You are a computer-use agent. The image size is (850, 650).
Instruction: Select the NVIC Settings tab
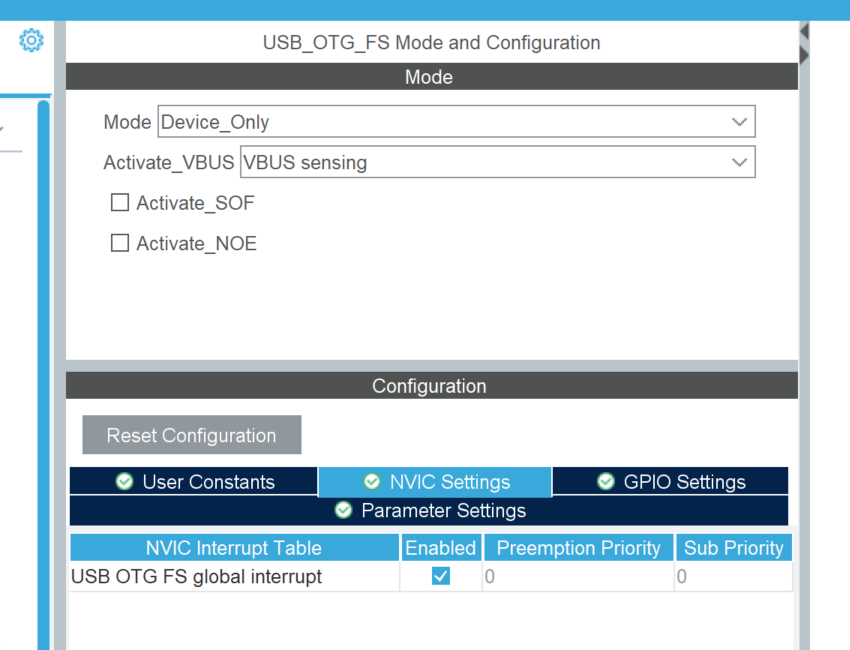(435, 482)
